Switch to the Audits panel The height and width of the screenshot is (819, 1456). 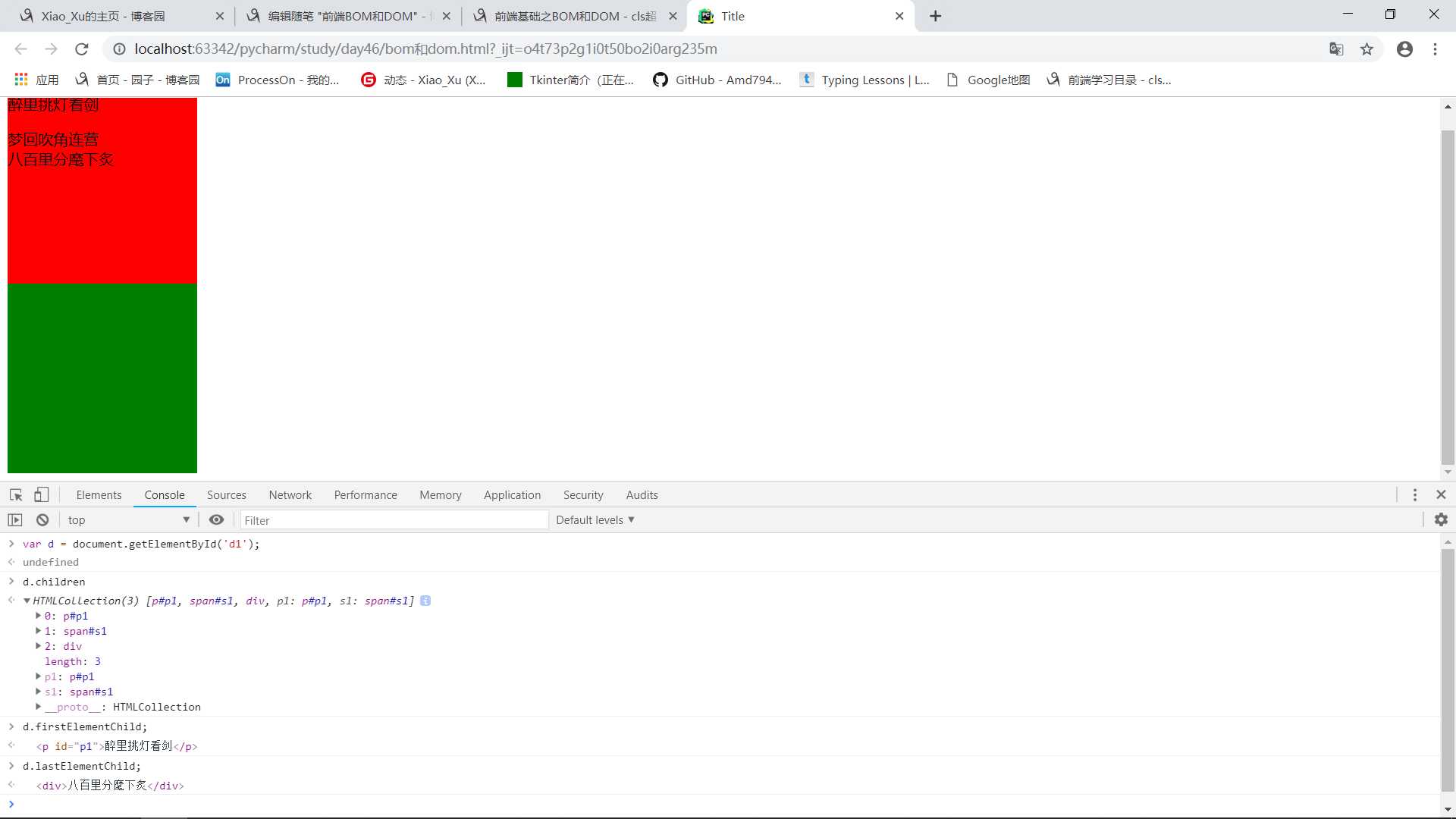tap(642, 495)
